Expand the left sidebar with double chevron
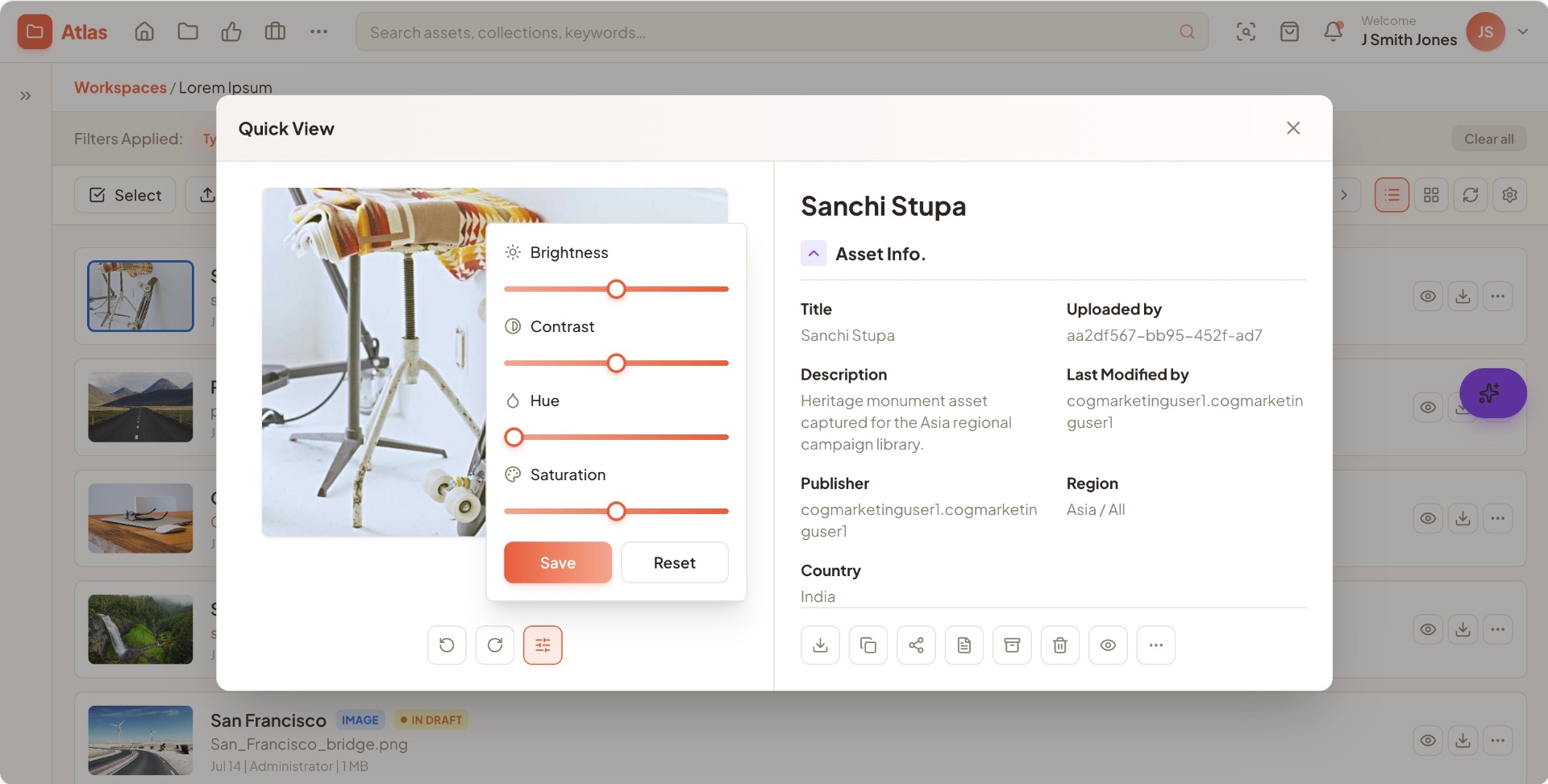Screen dimensions: 1548x784 pyautogui.click(x=26, y=96)
